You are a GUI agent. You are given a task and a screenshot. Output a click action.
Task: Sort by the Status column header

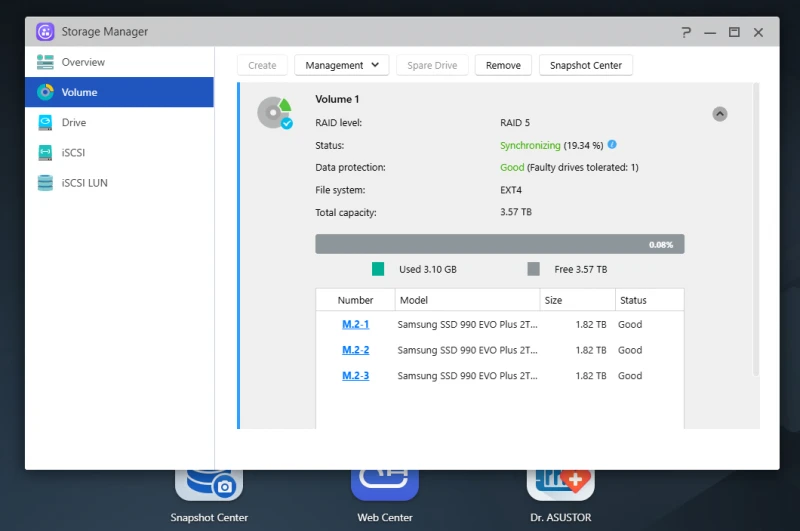[649, 300]
